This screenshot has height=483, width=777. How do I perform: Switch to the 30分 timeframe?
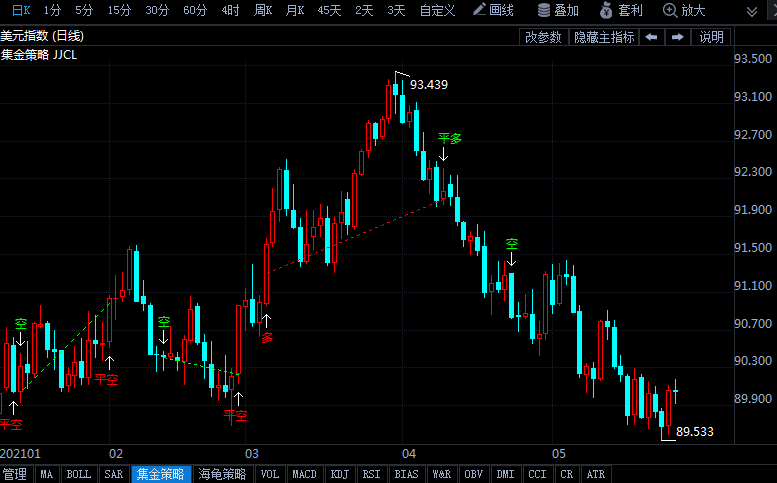[x=157, y=10]
